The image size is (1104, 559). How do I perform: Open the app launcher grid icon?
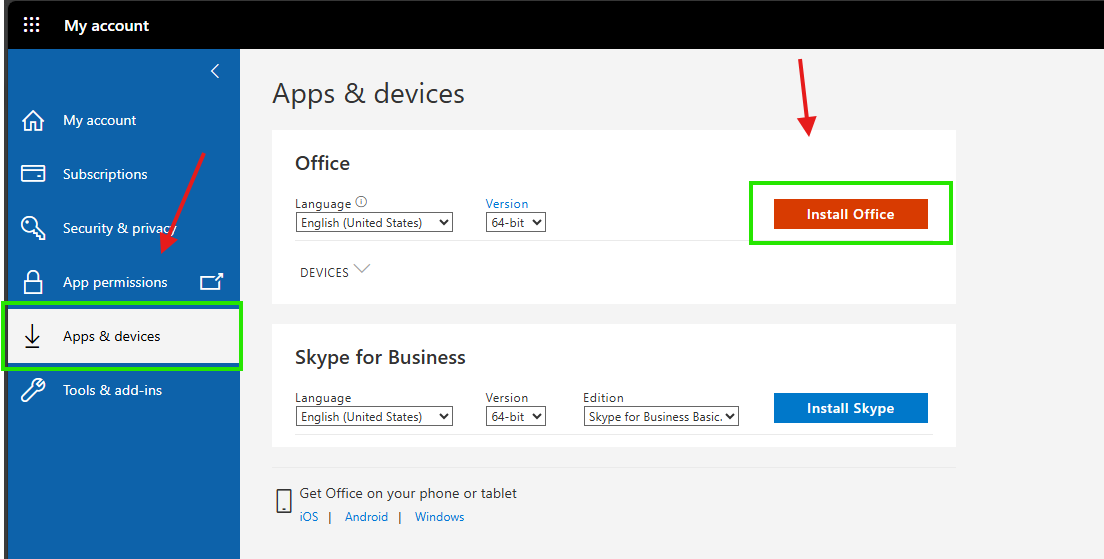click(x=32, y=25)
